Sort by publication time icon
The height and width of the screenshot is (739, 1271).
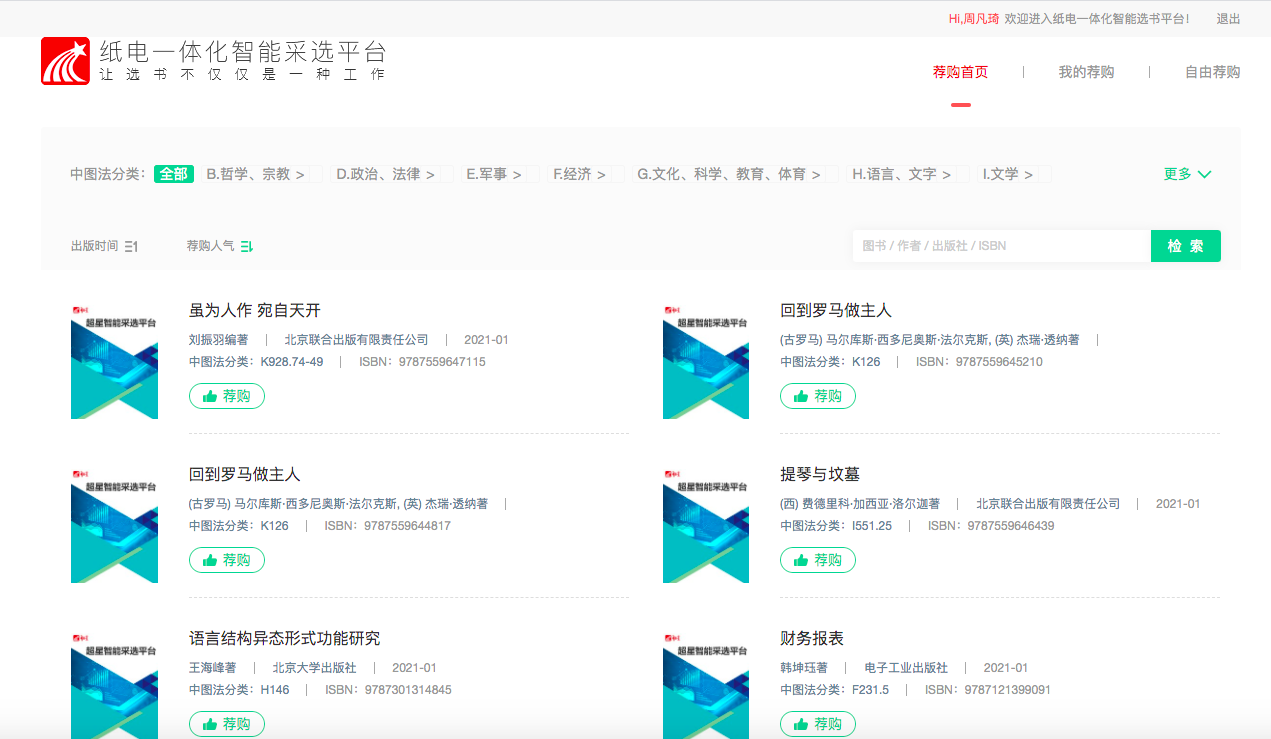[131, 246]
